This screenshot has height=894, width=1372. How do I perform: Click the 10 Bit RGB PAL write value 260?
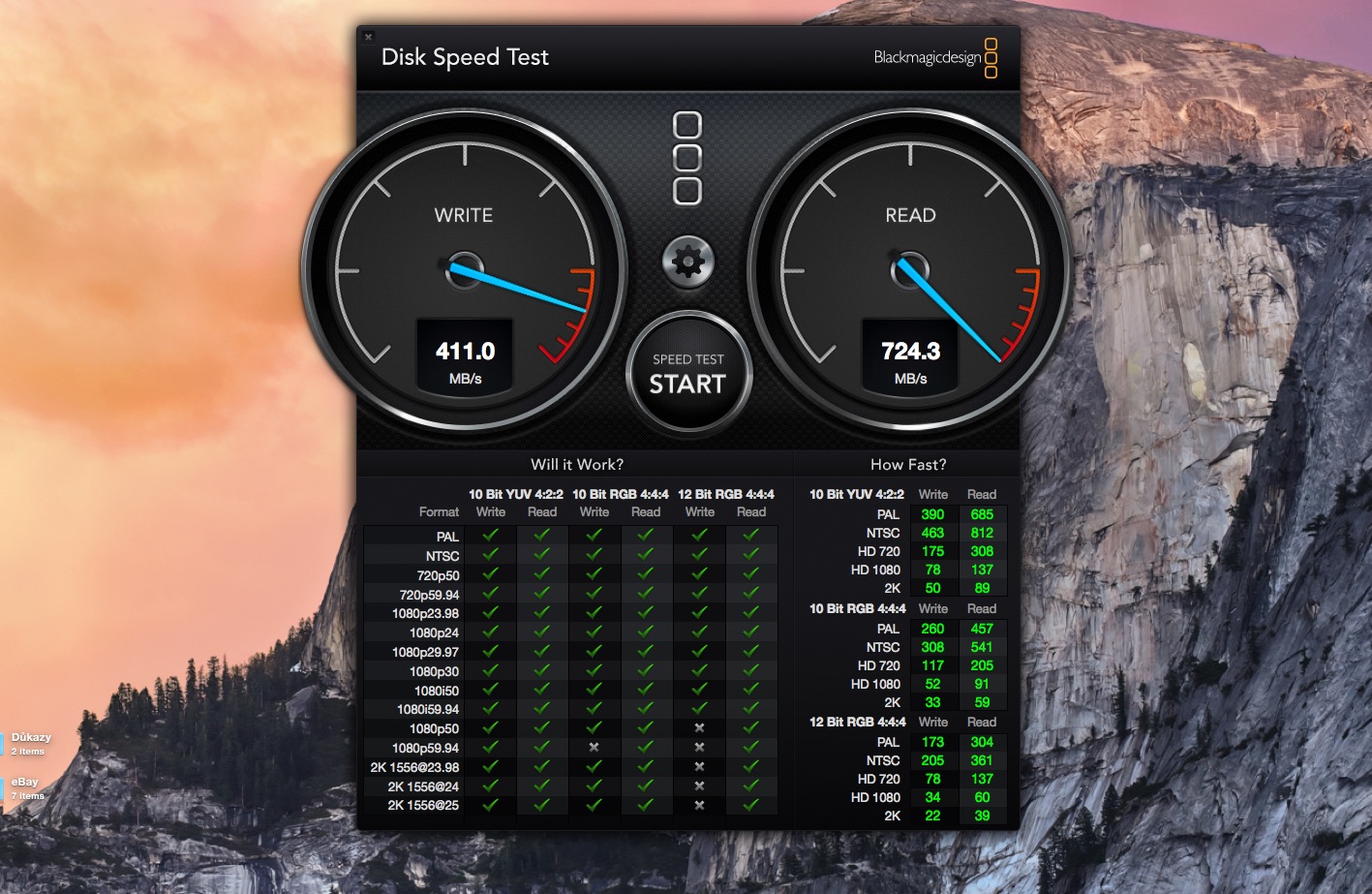coord(932,629)
